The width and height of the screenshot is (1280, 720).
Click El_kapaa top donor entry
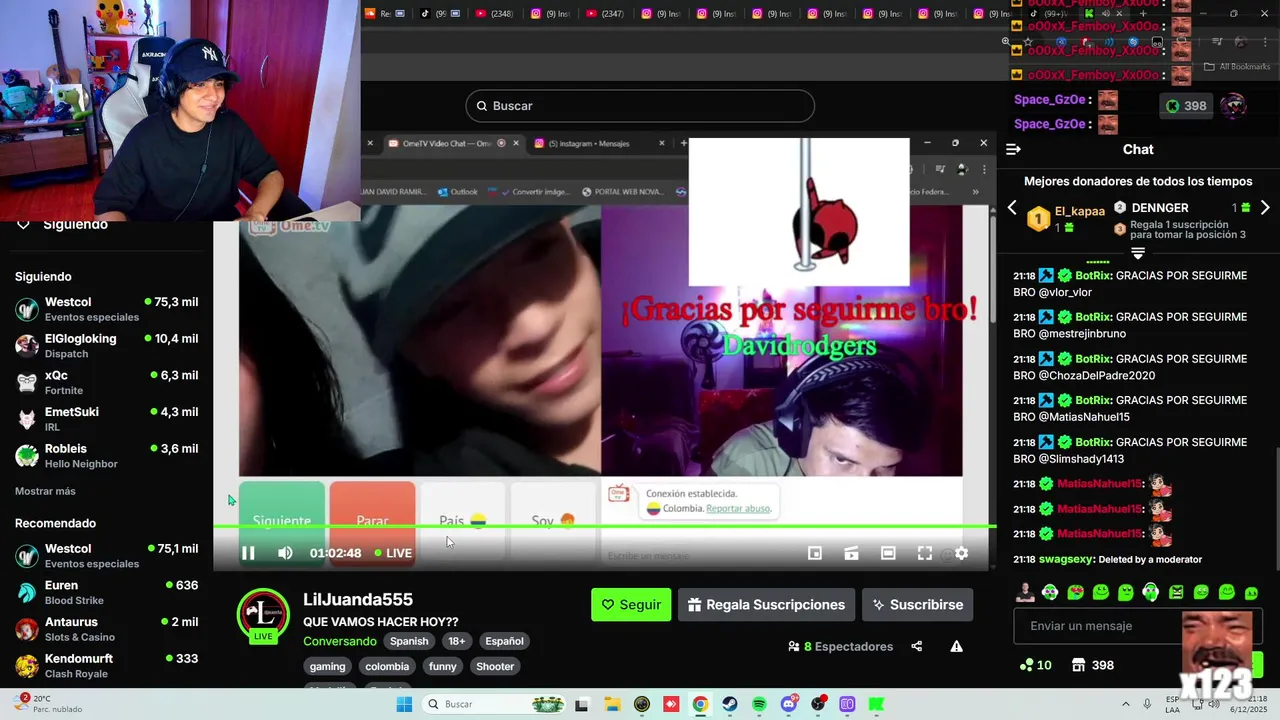tap(1066, 218)
